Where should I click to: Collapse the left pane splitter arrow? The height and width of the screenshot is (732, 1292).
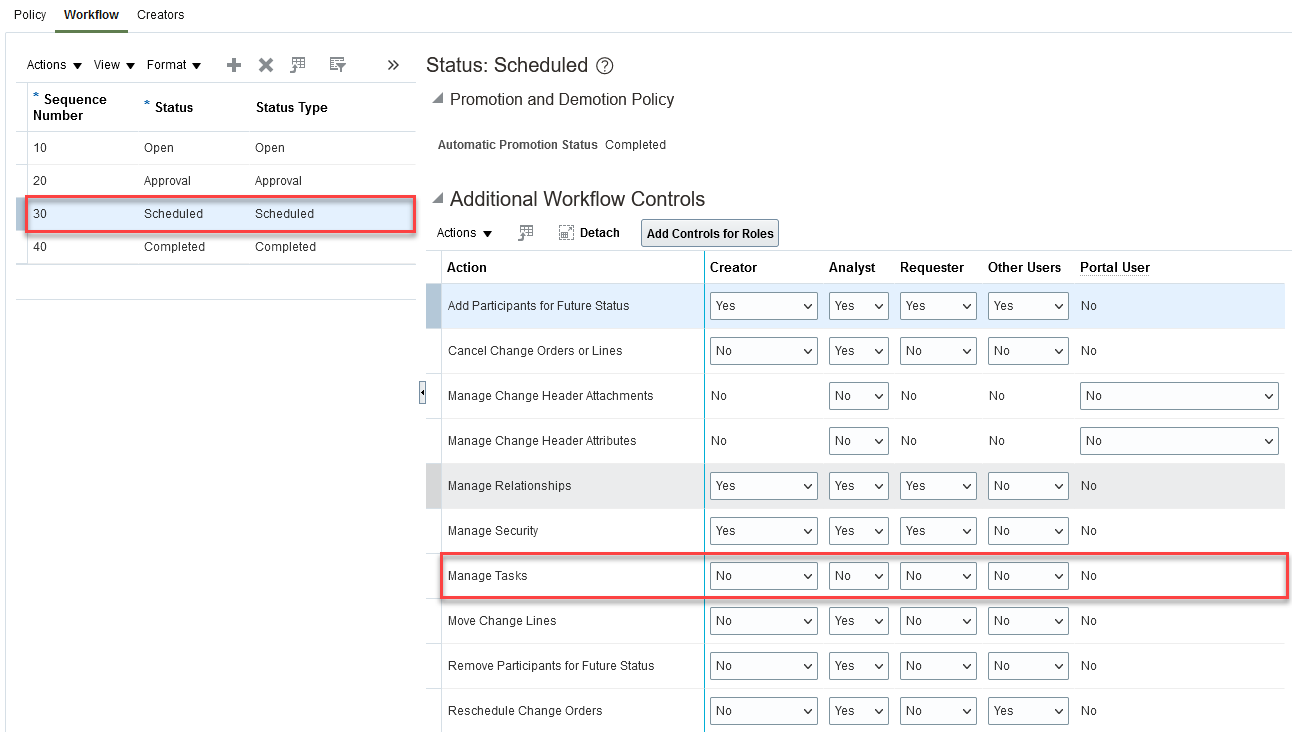click(422, 393)
